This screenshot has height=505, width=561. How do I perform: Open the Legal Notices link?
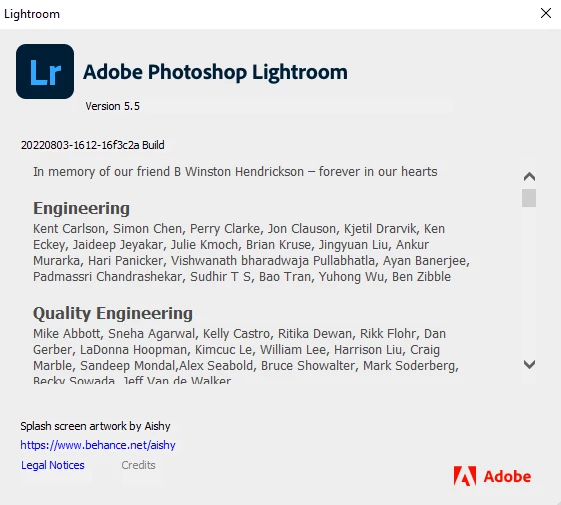(53, 465)
